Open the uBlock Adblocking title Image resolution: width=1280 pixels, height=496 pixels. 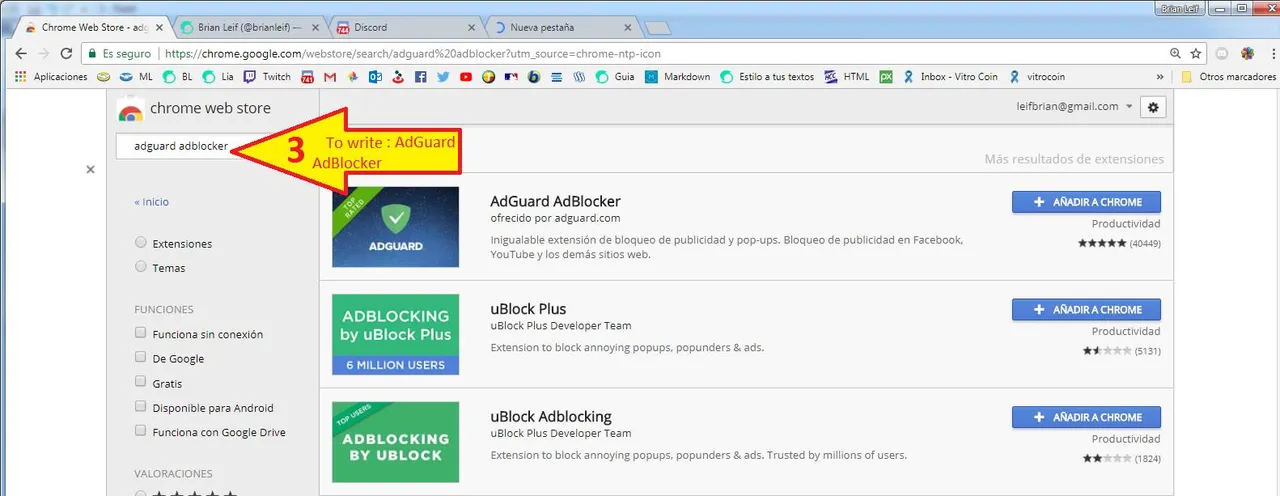(551, 416)
